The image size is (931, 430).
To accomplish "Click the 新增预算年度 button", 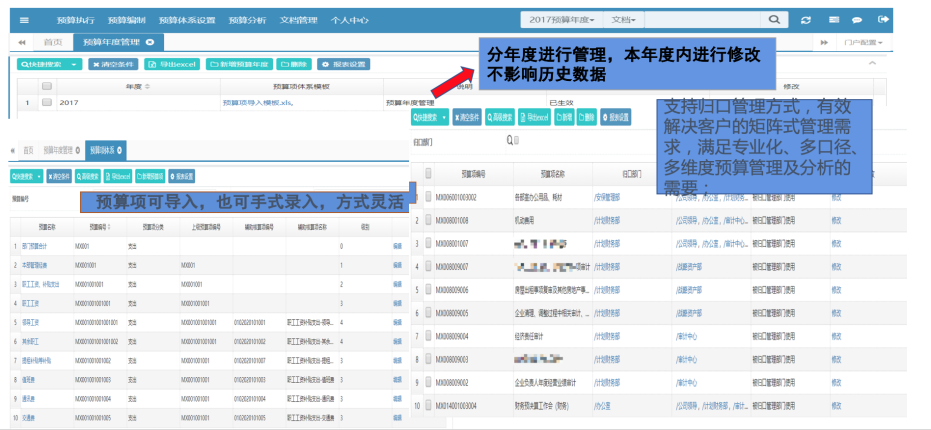I will pos(240,64).
